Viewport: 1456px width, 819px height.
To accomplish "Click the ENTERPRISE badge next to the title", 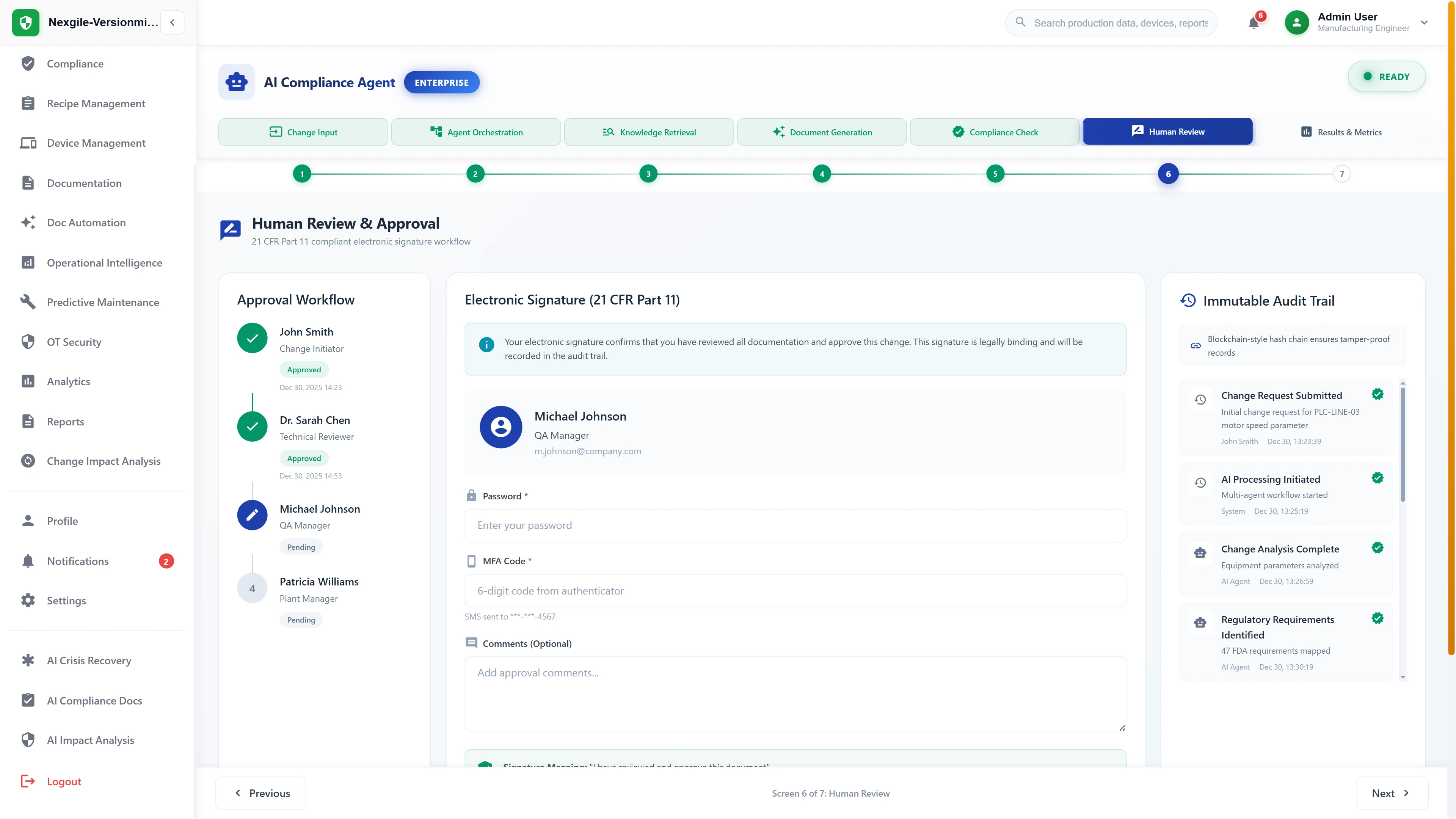I will [x=441, y=82].
